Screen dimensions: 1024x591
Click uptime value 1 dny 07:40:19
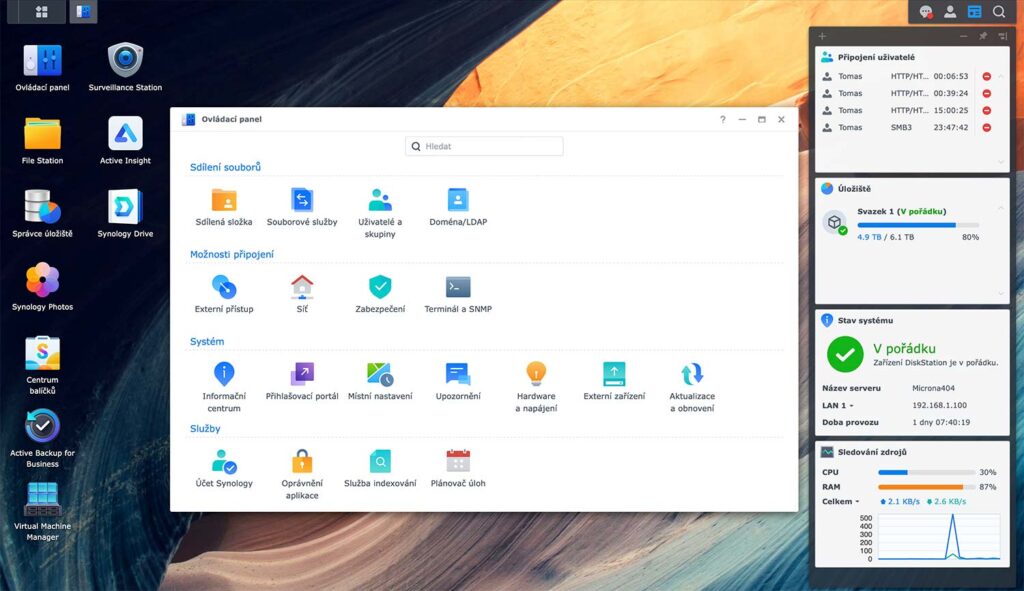pyautogui.click(x=941, y=423)
